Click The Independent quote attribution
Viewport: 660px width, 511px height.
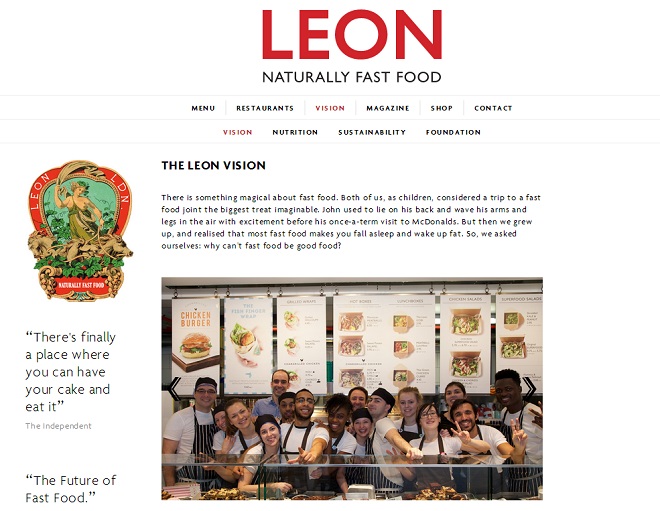[x=58, y=426]
